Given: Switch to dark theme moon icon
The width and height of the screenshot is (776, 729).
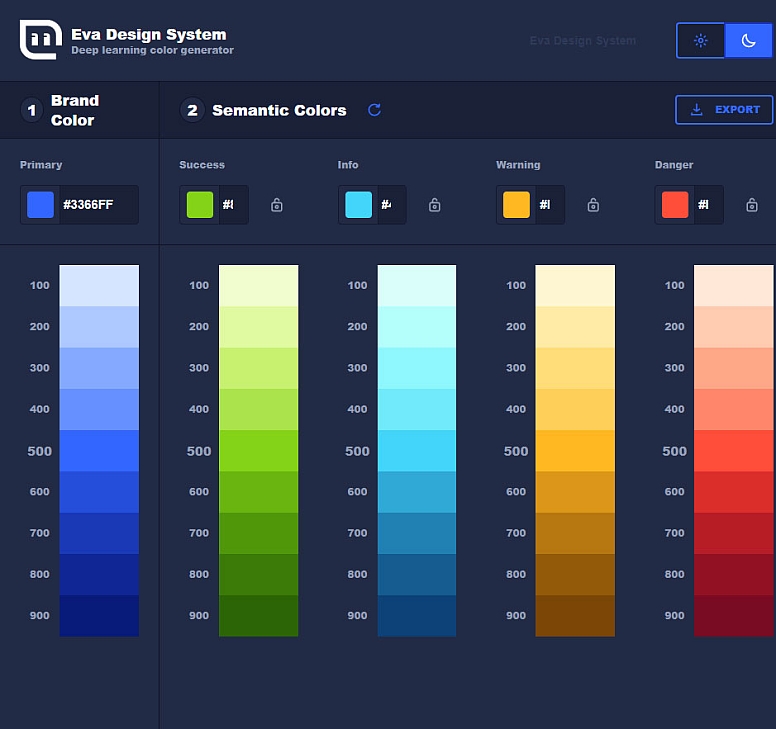Looking at the screenshot, I should coord(748,41).
